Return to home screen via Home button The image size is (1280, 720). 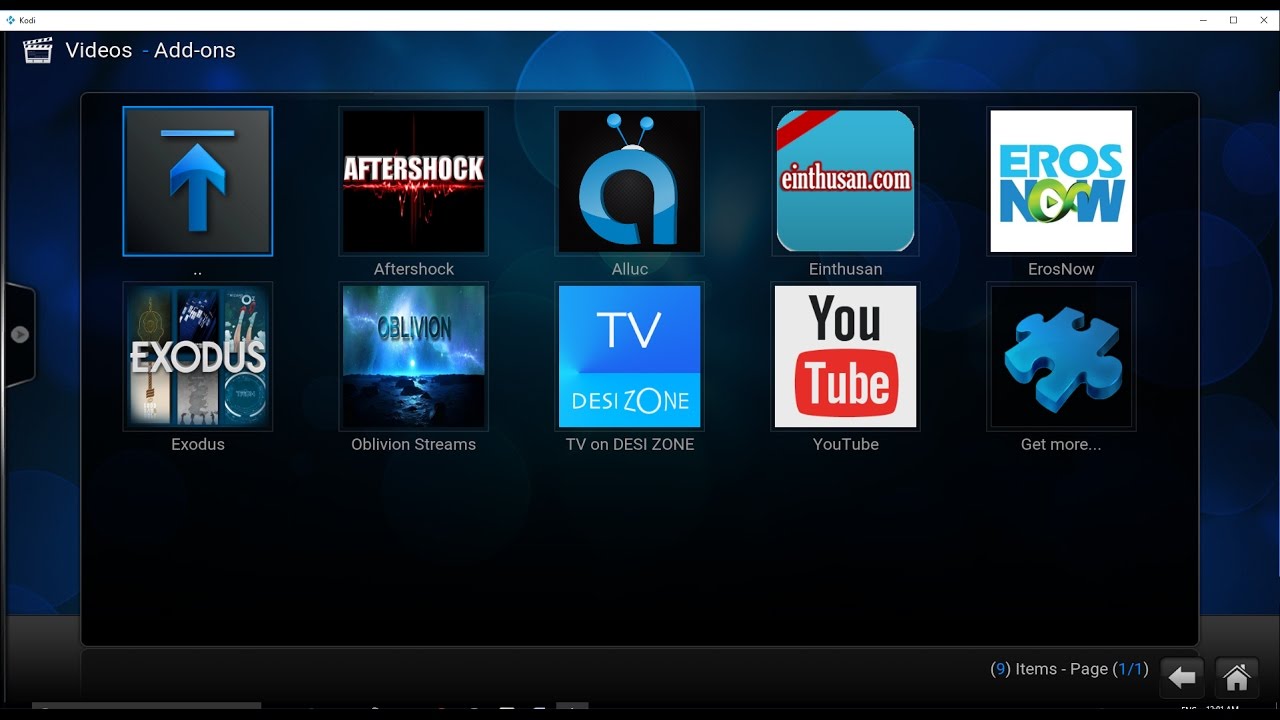(x=1236, y=677)
